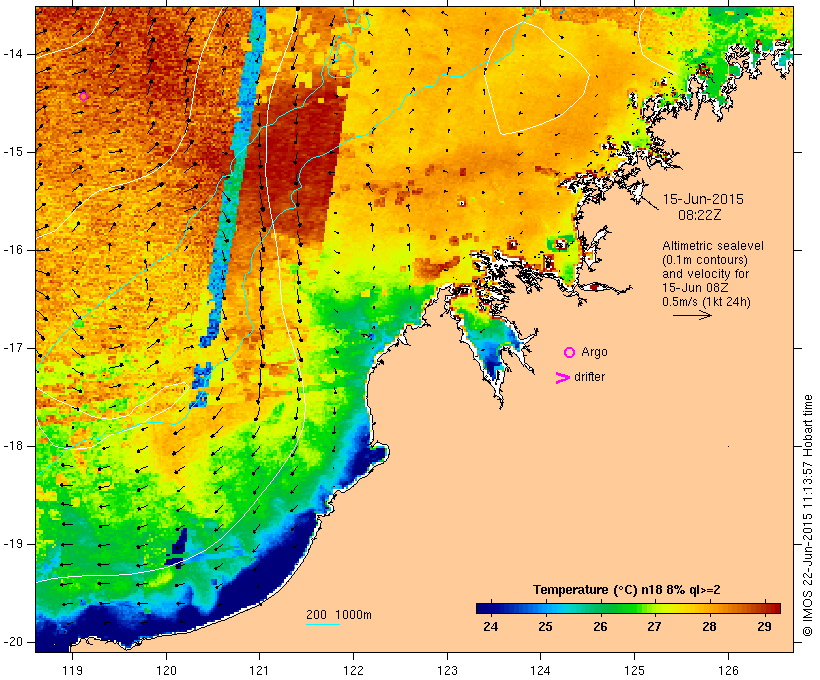Viewport: 820px width, 680px height.
Task: Click the colorbar value '27'
Action: tap(655, 627)
